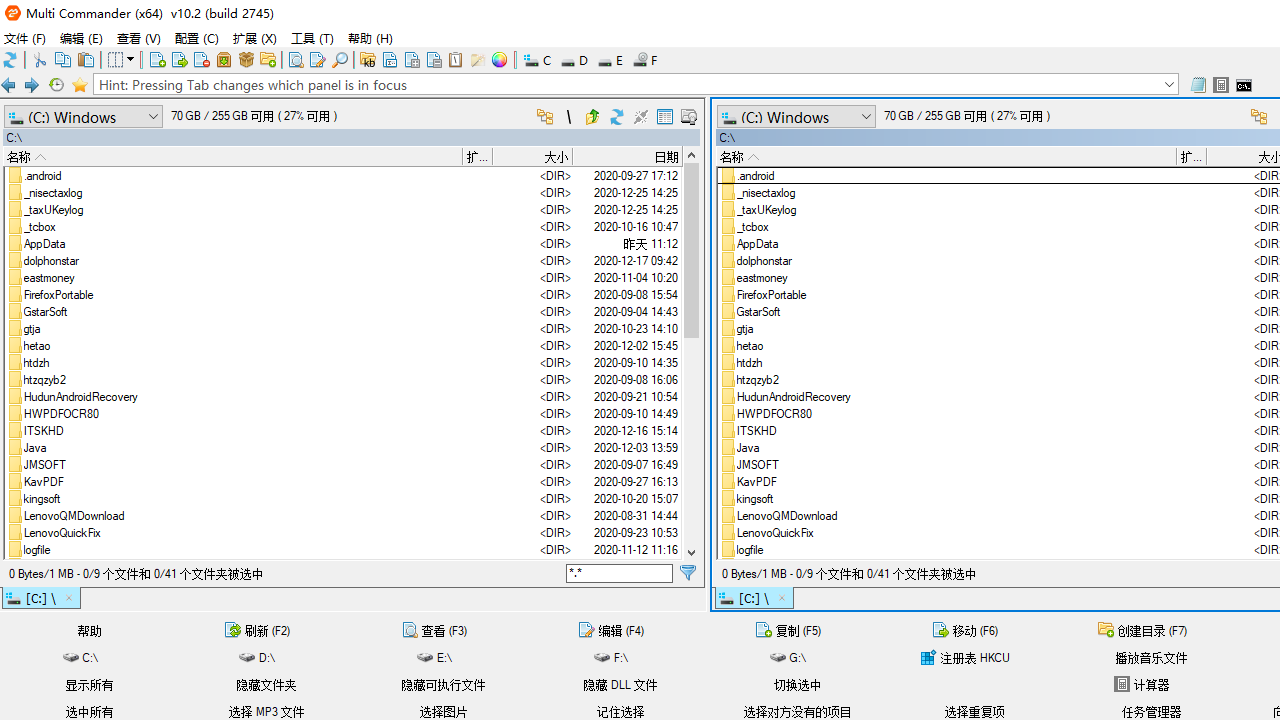Screen dimensions: 1280x720
Task: Open the 工具 (T) menu
Action: pos(311,38)
